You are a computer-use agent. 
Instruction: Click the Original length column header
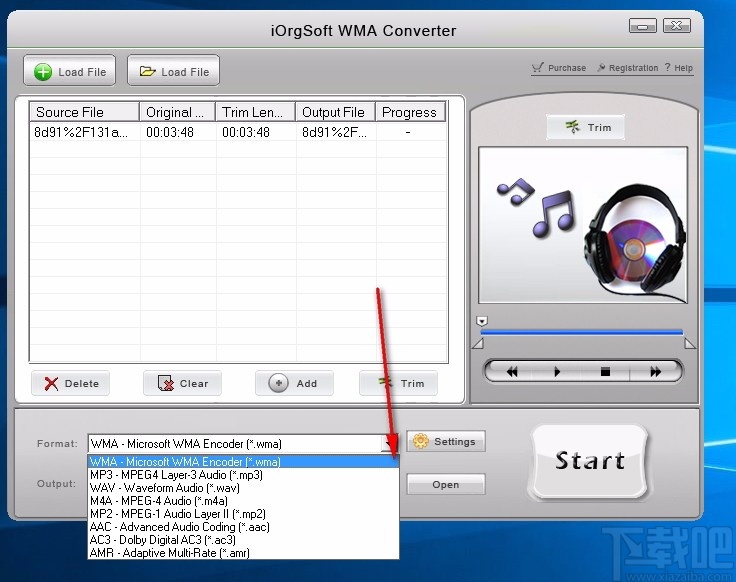click(x=177, y=112)
